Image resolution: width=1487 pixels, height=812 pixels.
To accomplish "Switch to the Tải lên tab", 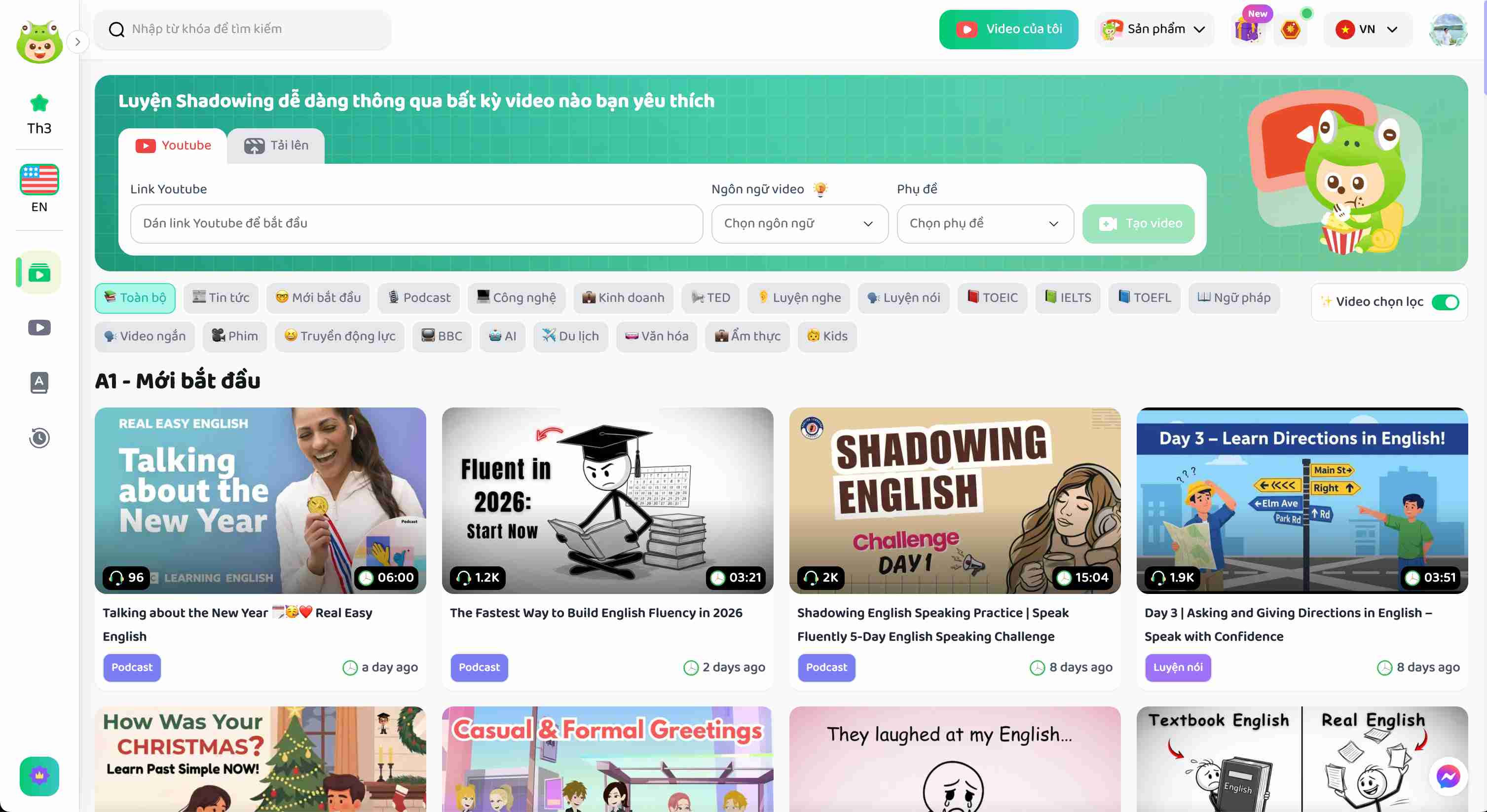I will [x=276, y=146].
